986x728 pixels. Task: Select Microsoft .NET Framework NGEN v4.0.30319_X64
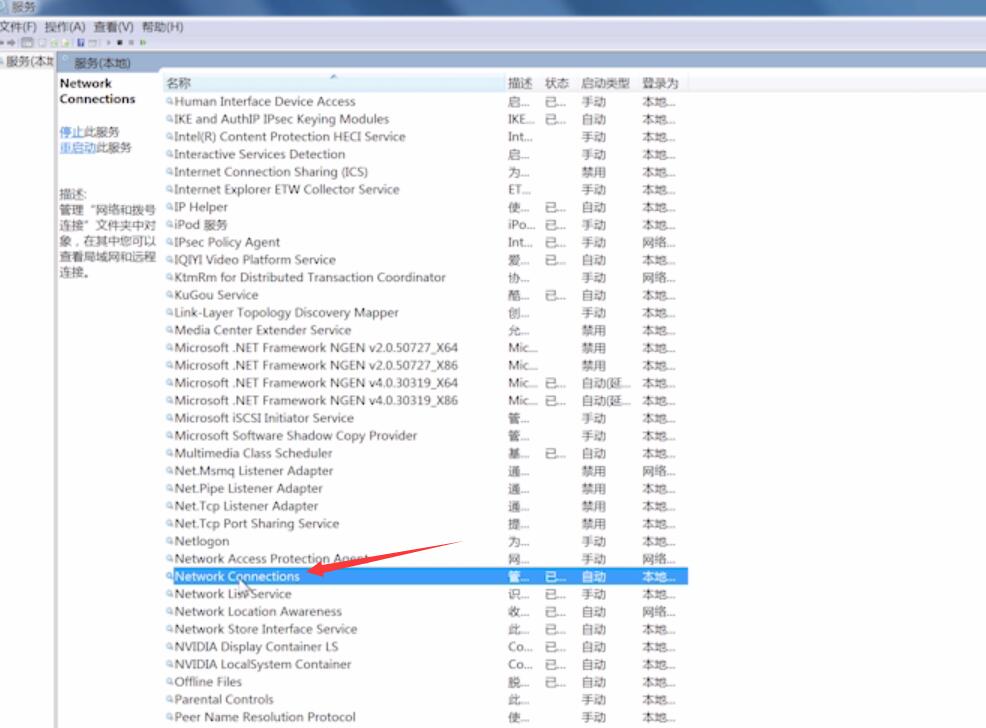tap(316, 383)
